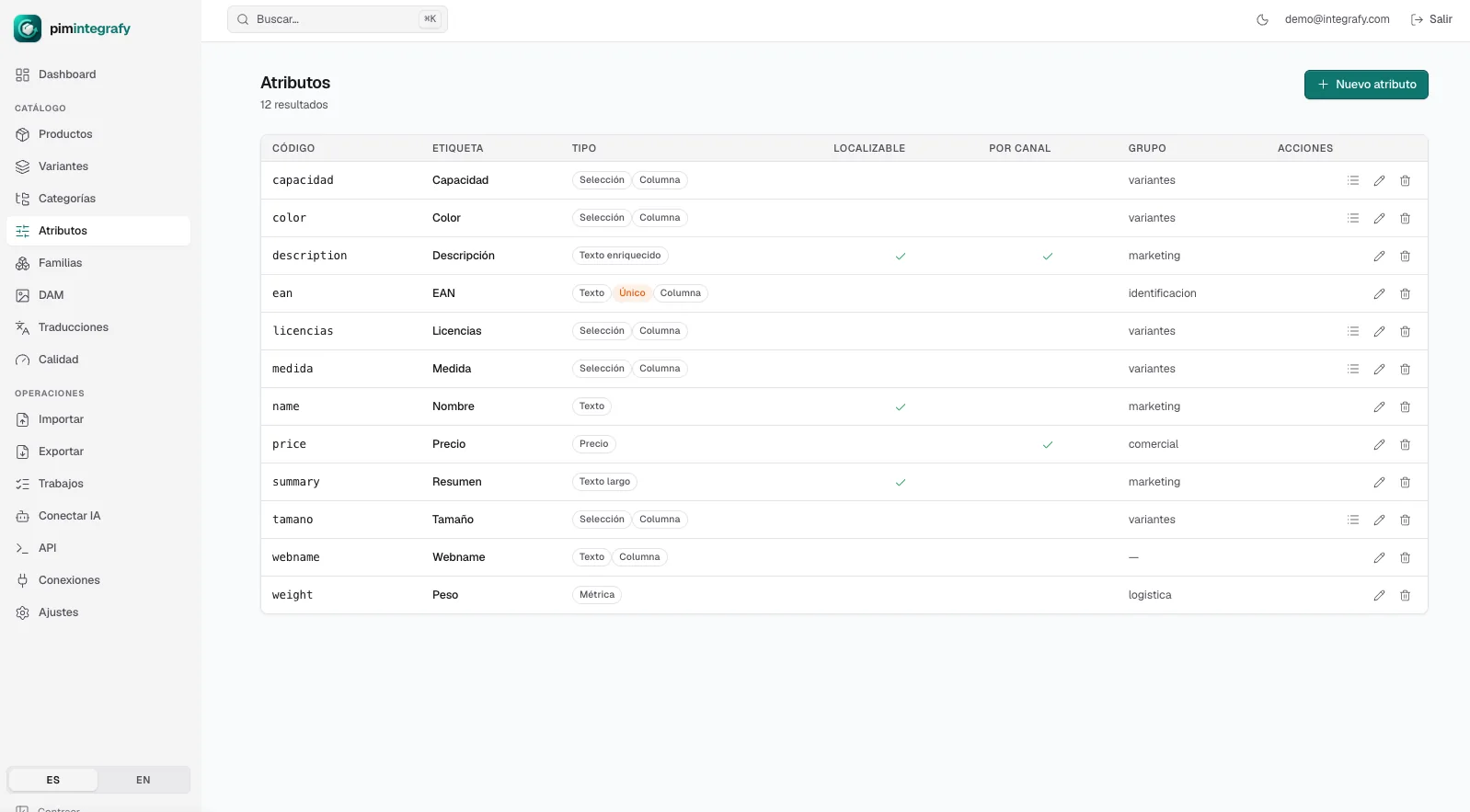Screen dimensions: 1470x812
Task: Click Nuevo atributo button
Action: 1366,85
